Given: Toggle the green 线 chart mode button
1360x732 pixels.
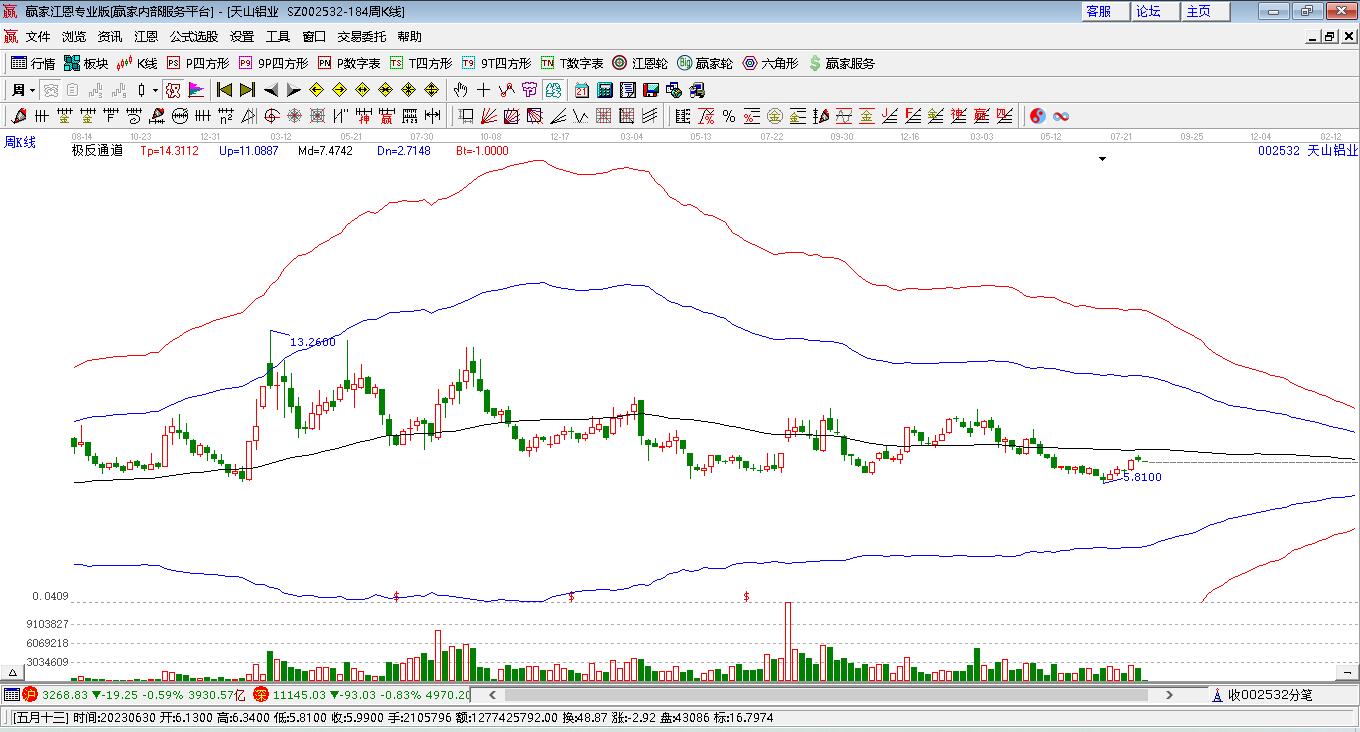Looking at the screenshot, I should 553,90.
